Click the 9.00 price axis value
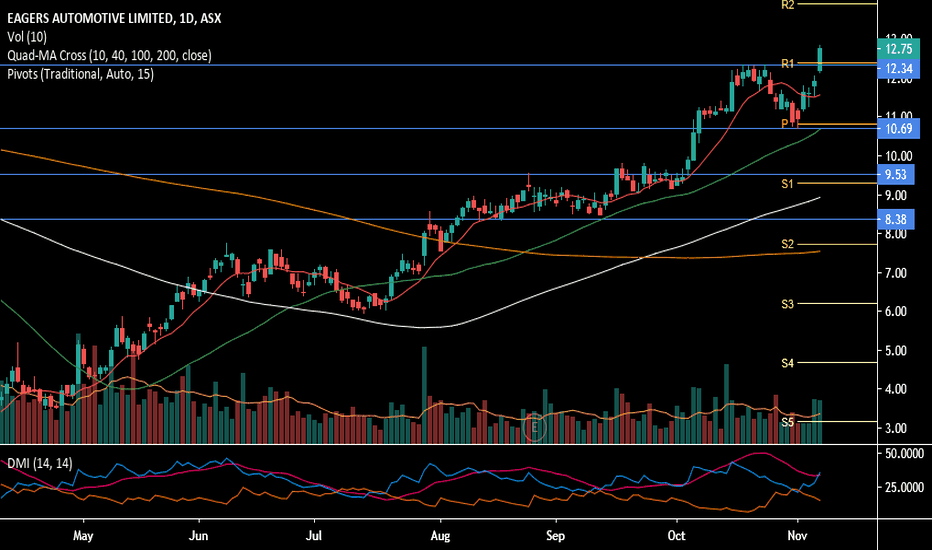This screenshot has width=932, height=550. pyautogui.click(x=896, y=196)
